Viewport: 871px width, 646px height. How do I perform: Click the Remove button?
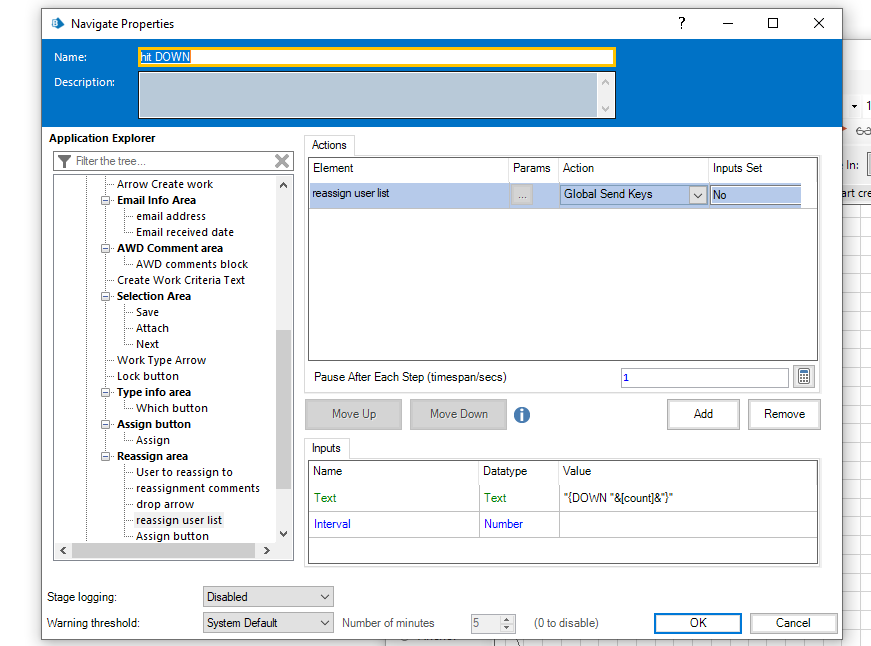(784, 414)
